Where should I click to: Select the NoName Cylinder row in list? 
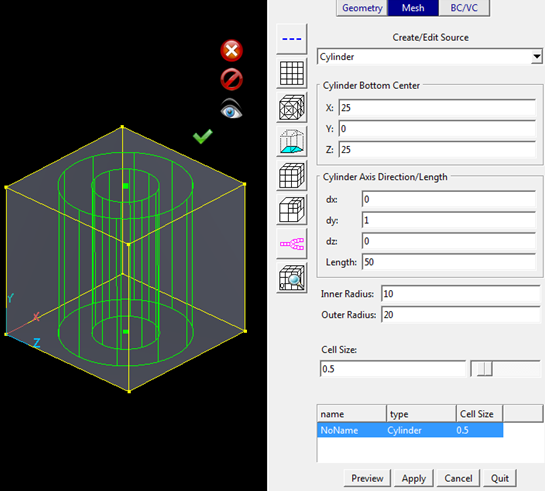point(410,430)
